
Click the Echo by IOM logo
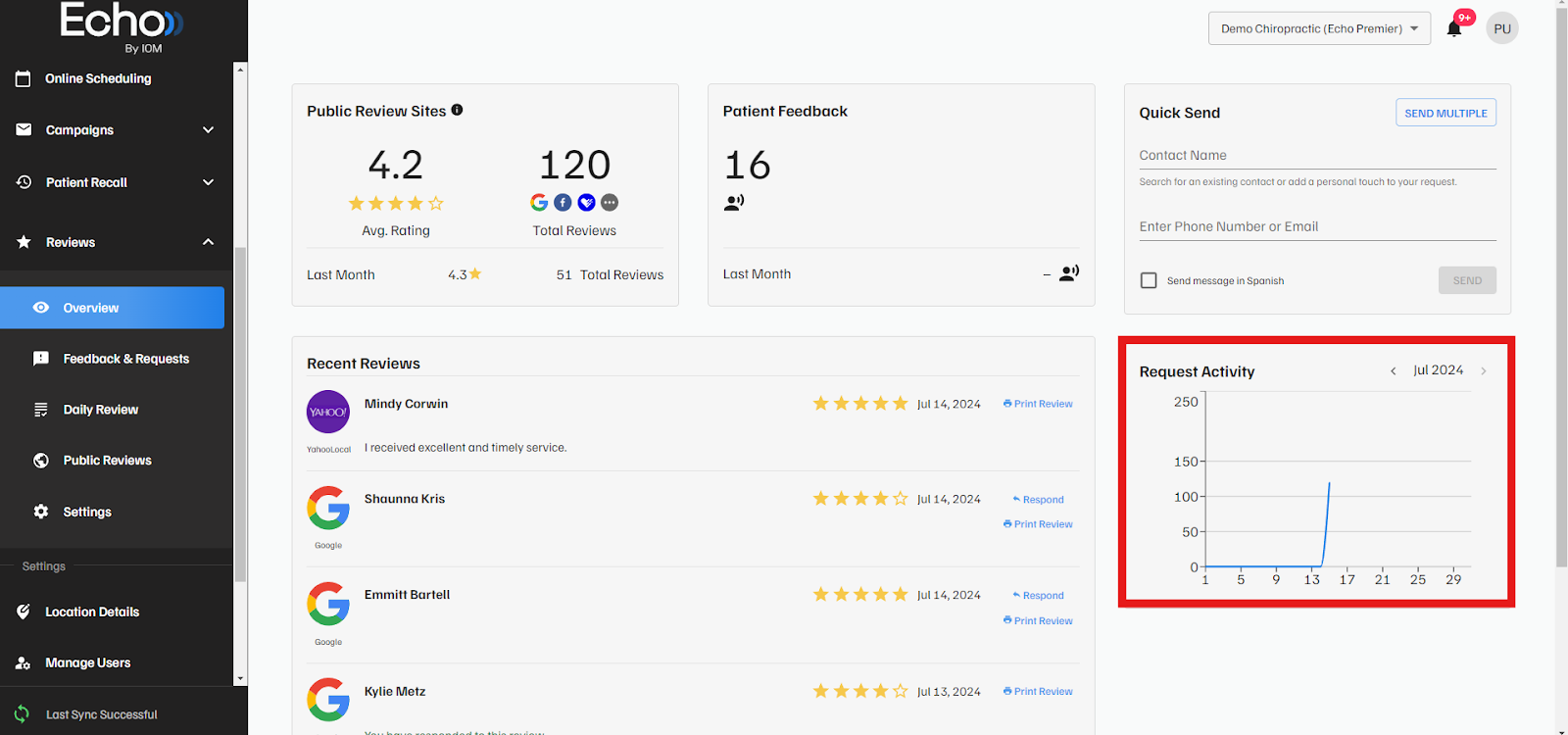point(120,26)
